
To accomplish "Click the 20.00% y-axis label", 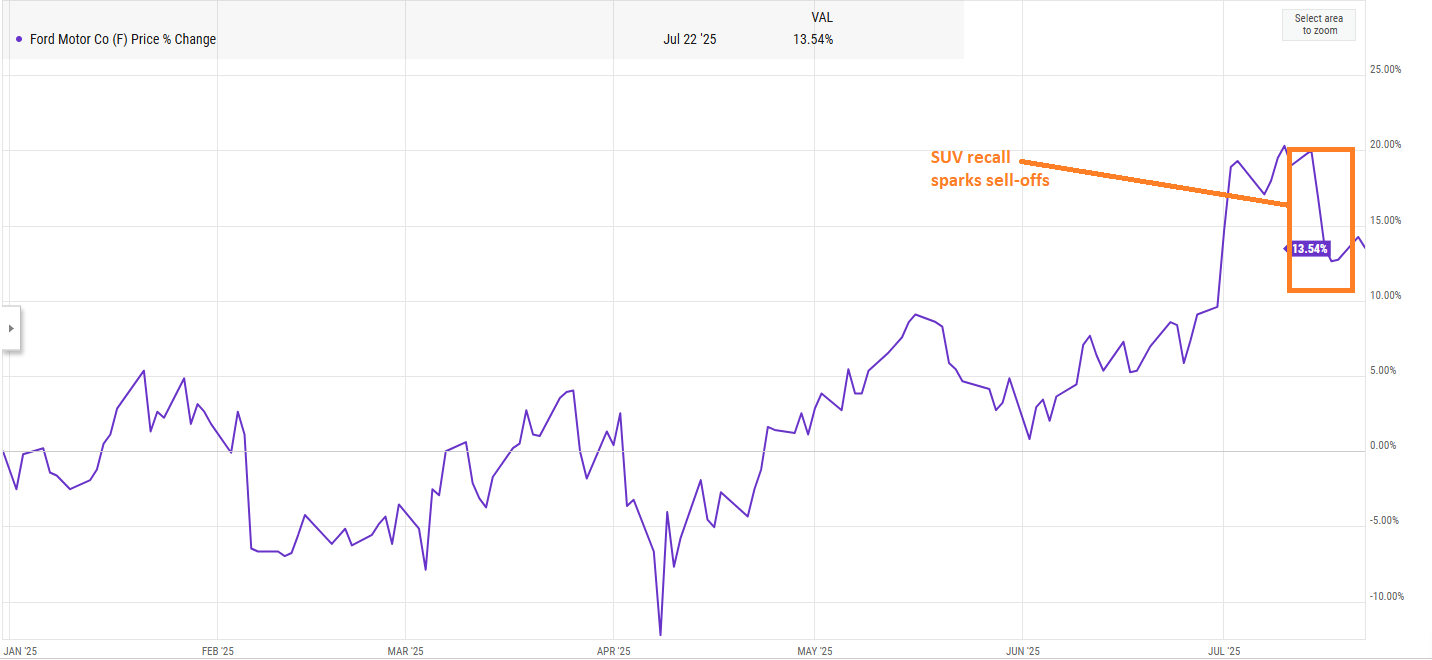I will [1386, 144].
